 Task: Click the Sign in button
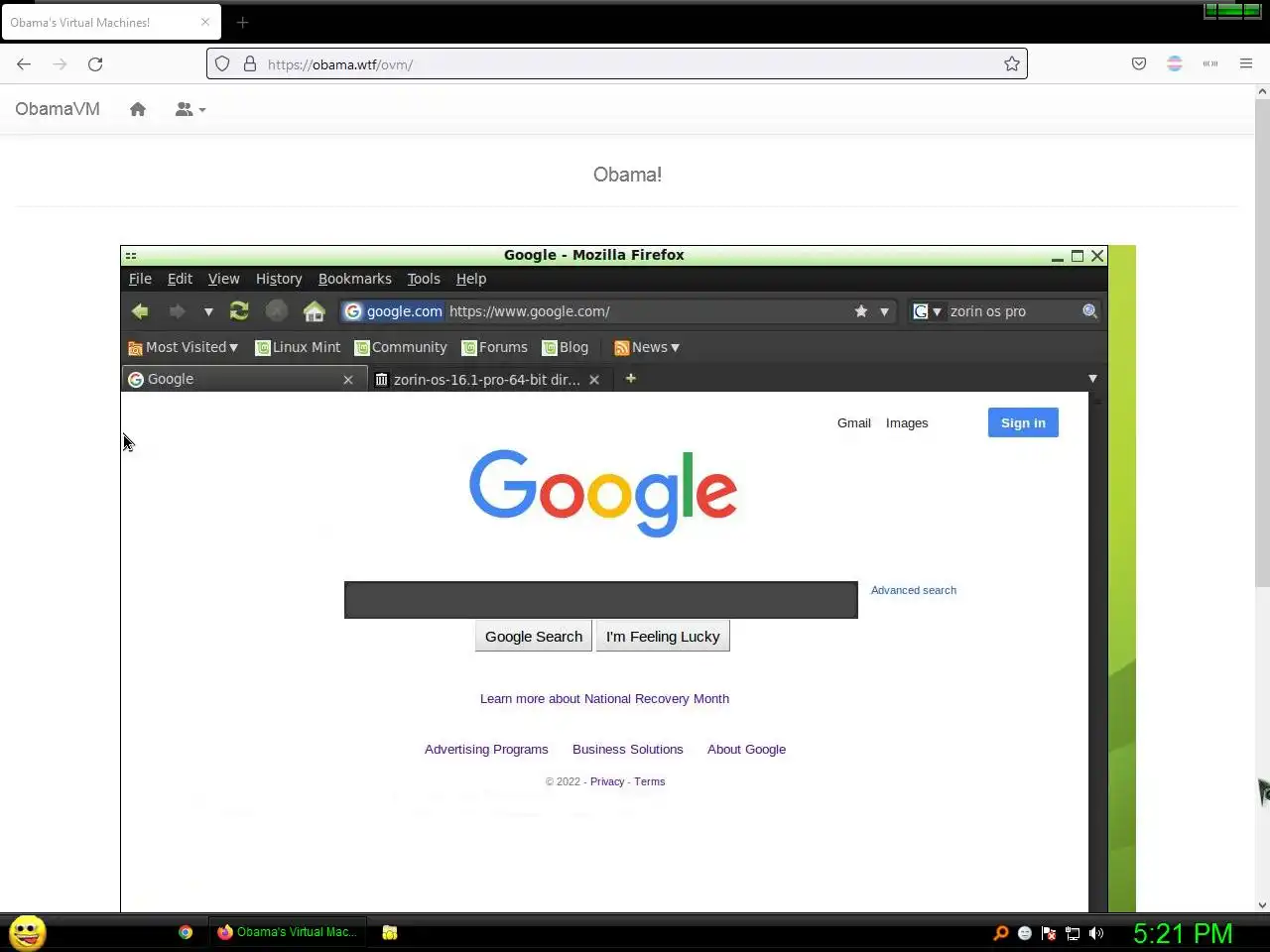click(1023, 422)
